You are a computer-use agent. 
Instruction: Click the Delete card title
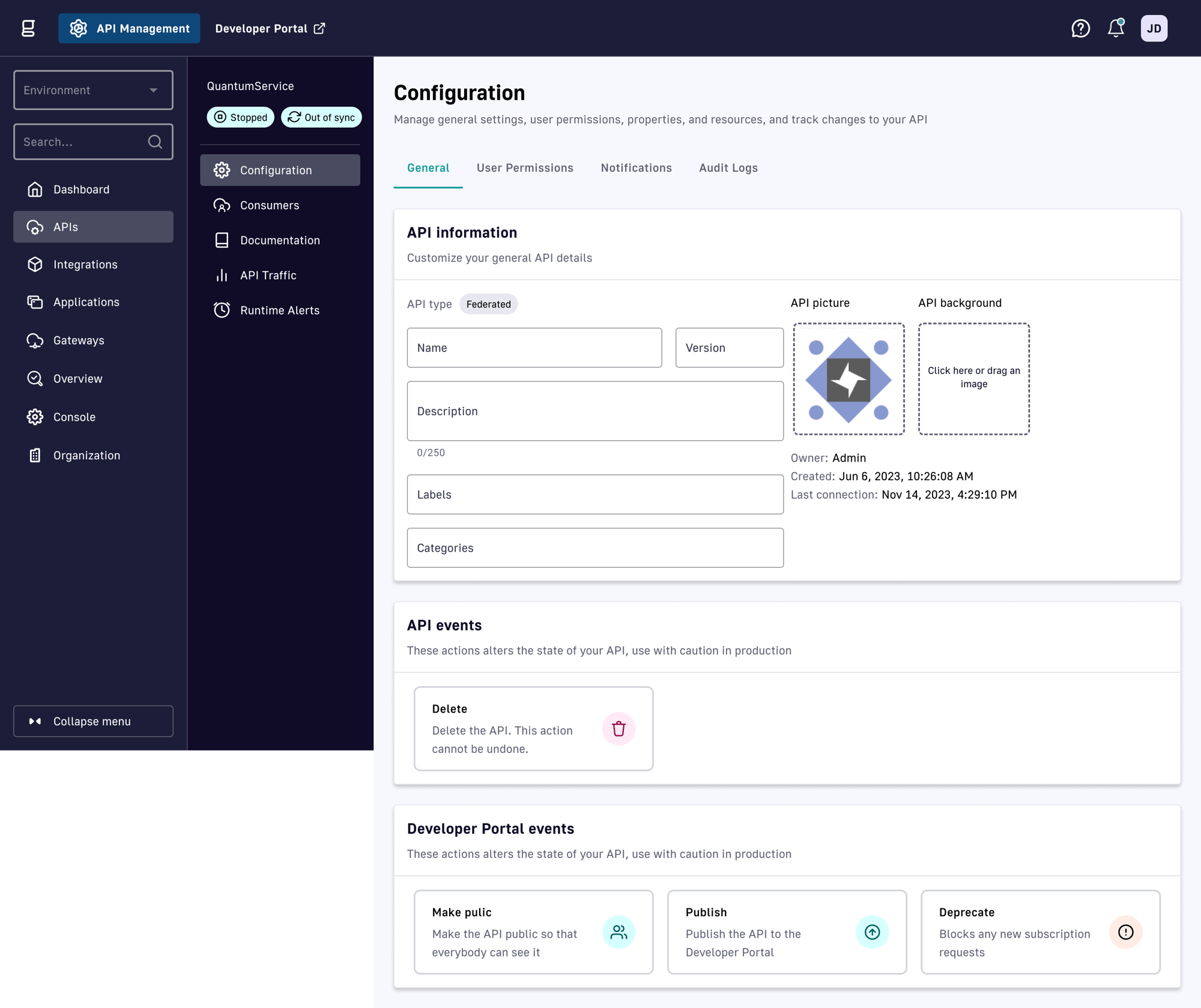(x=449, y=708)
